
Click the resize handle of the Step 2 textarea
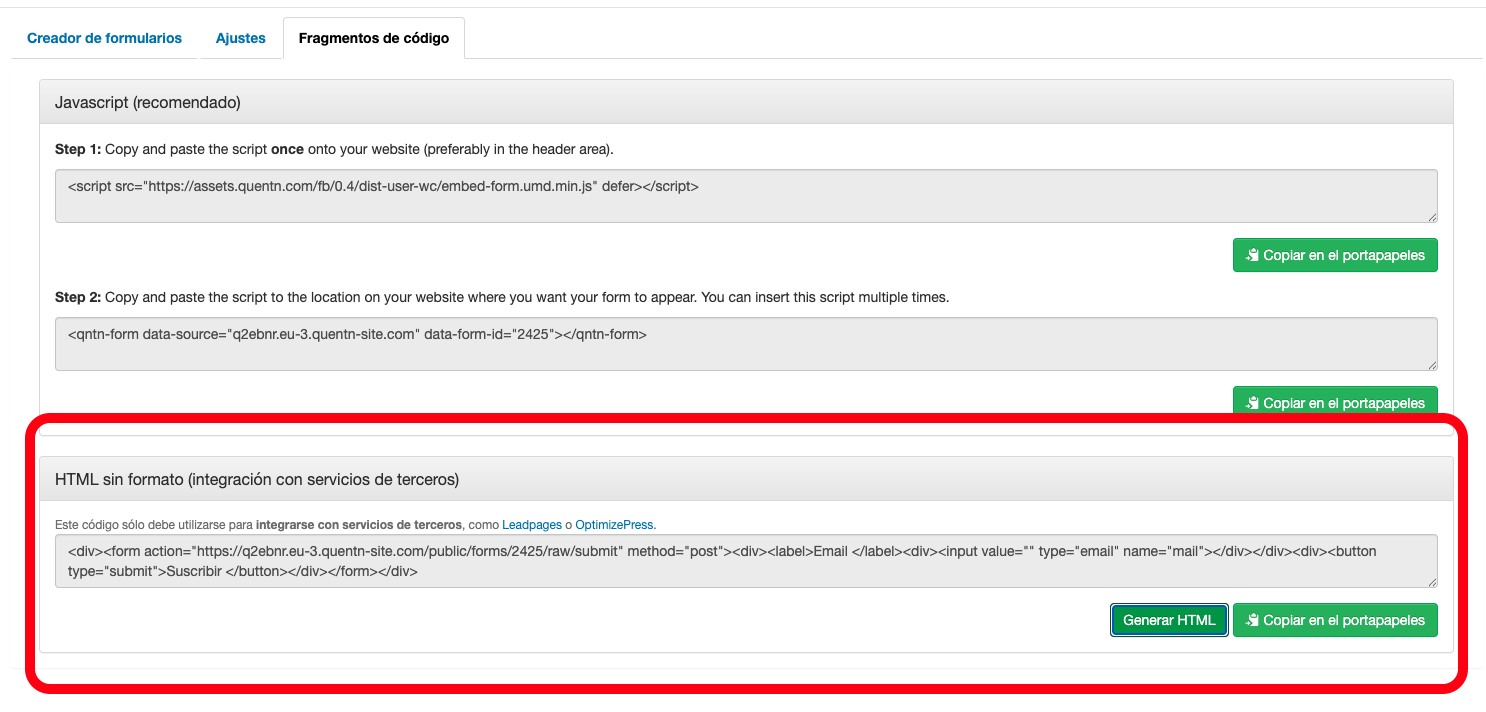[x=1432, y=365]
